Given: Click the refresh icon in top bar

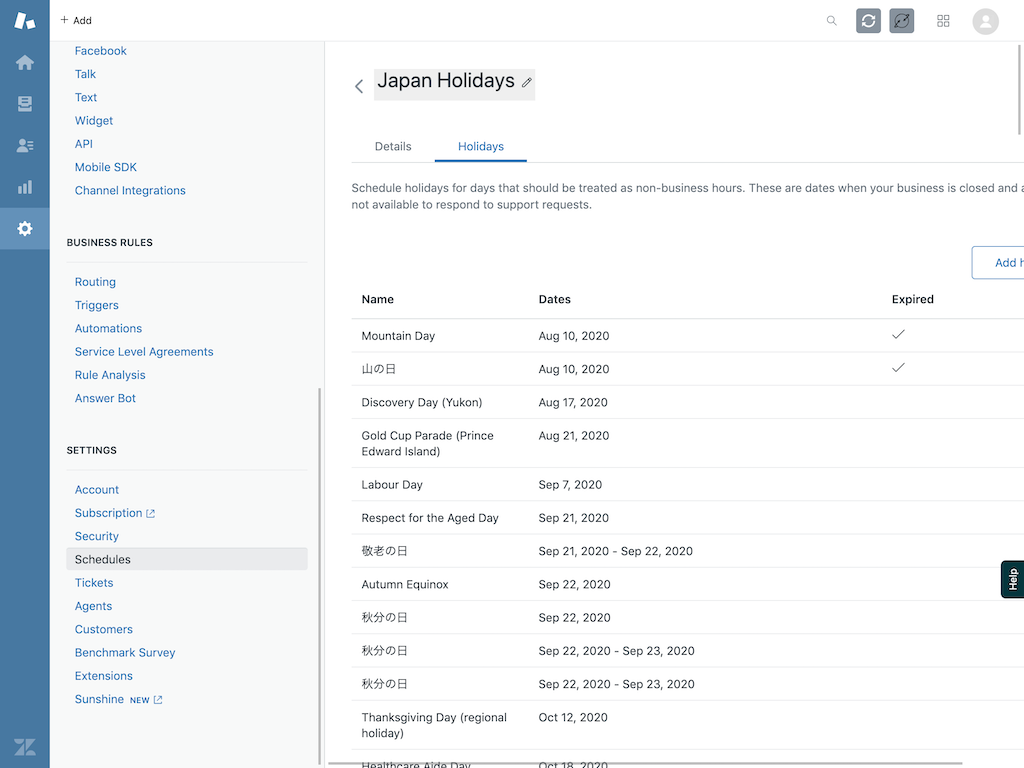Looking at the screenshot, I should (868, 21).
